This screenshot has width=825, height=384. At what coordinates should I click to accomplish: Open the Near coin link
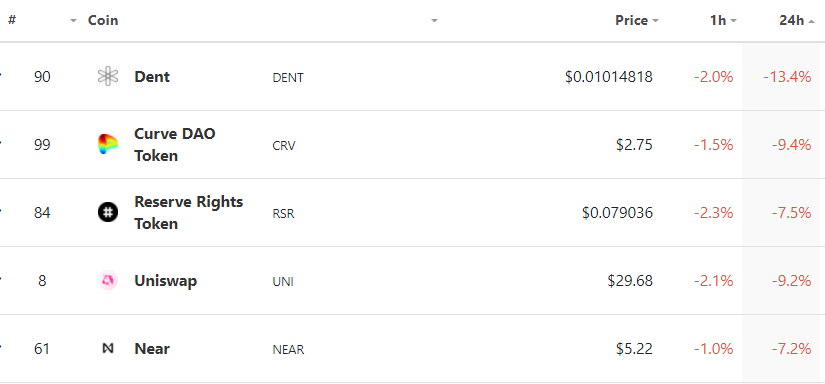[152, 348]
